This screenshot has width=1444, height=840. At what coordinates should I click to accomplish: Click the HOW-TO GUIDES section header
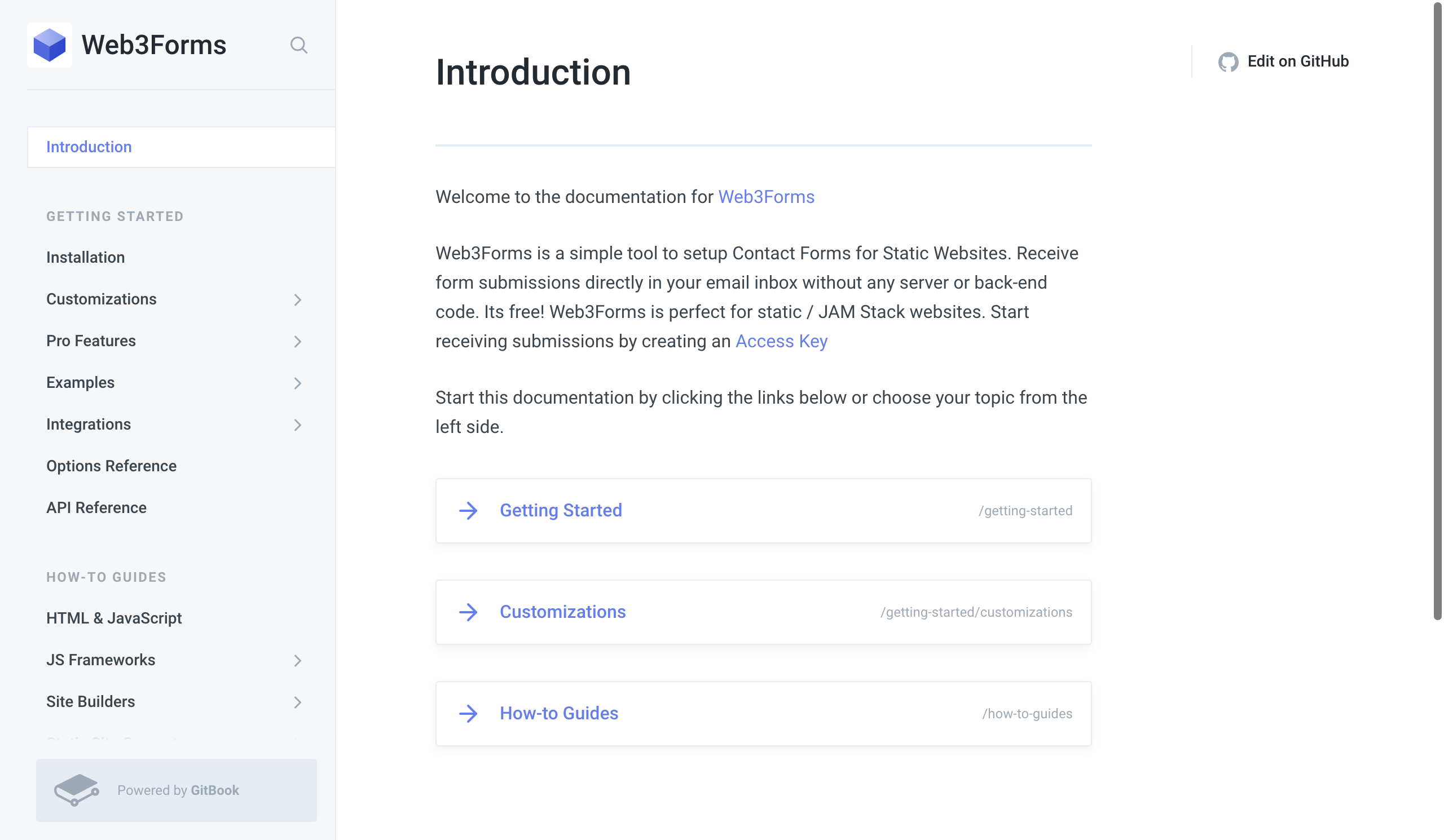[107, 577]
